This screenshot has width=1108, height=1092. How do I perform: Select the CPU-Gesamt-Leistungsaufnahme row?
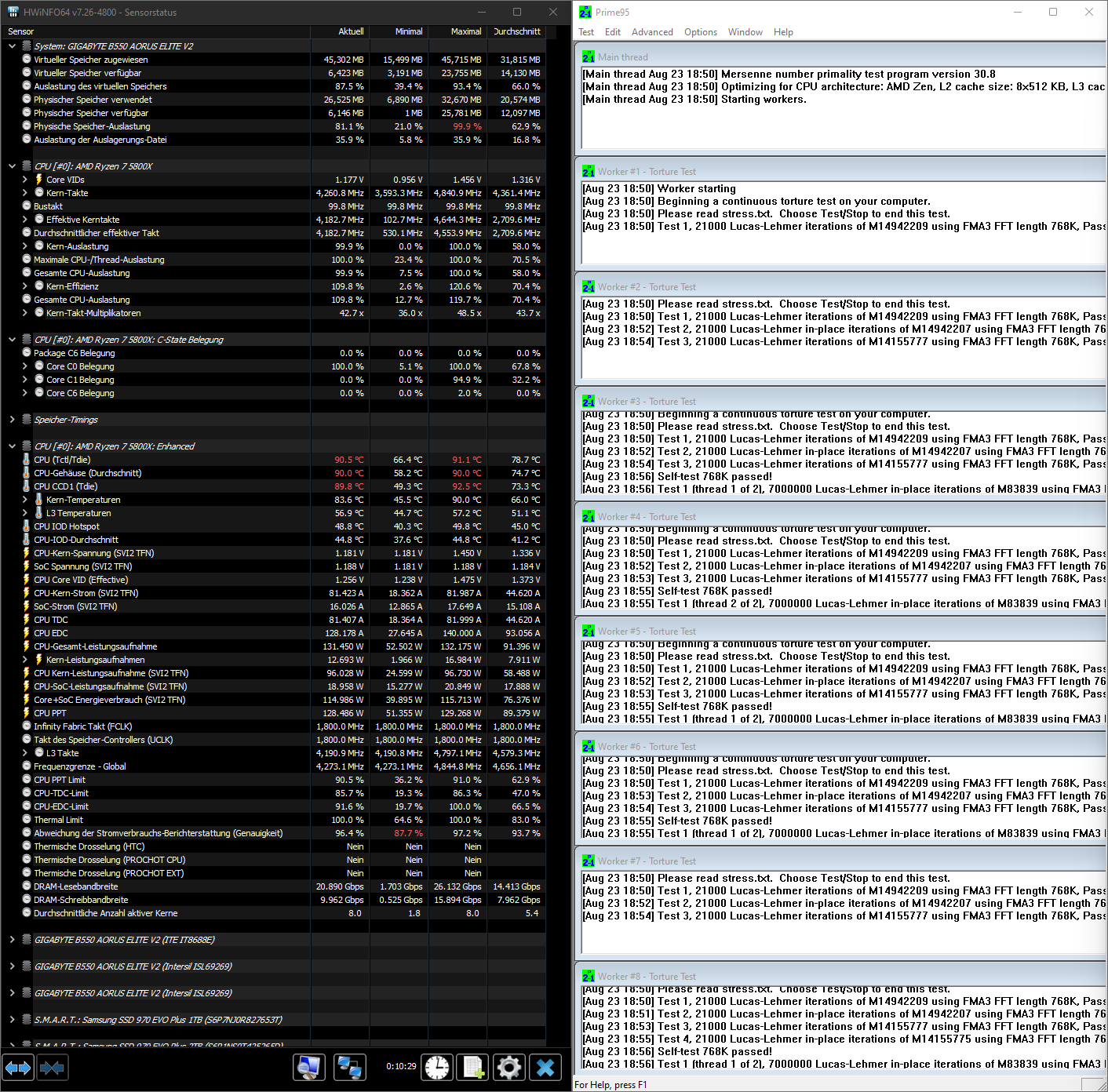tap(274, 646)
